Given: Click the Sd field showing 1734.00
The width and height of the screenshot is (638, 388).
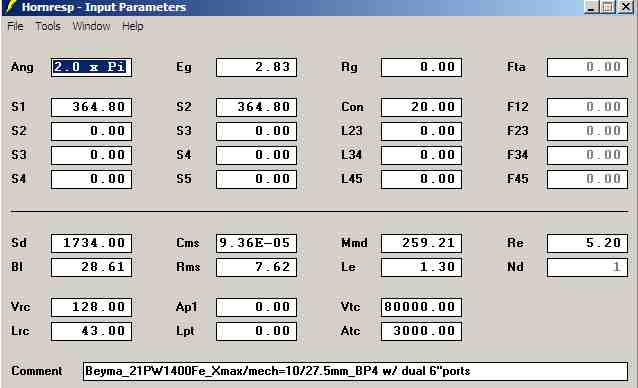Looking at the screenshot, I should coord(92,243).
